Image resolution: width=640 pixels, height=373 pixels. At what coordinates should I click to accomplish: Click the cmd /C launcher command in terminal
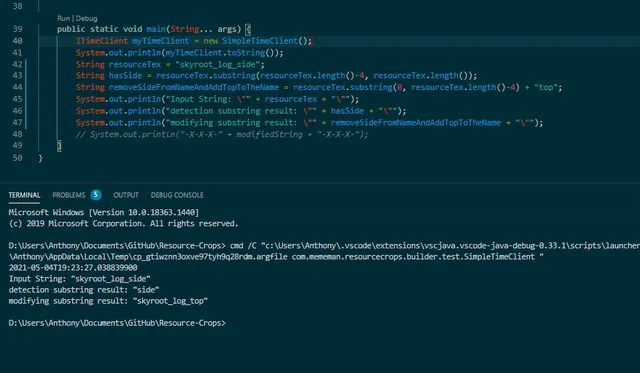click(435, 246)
